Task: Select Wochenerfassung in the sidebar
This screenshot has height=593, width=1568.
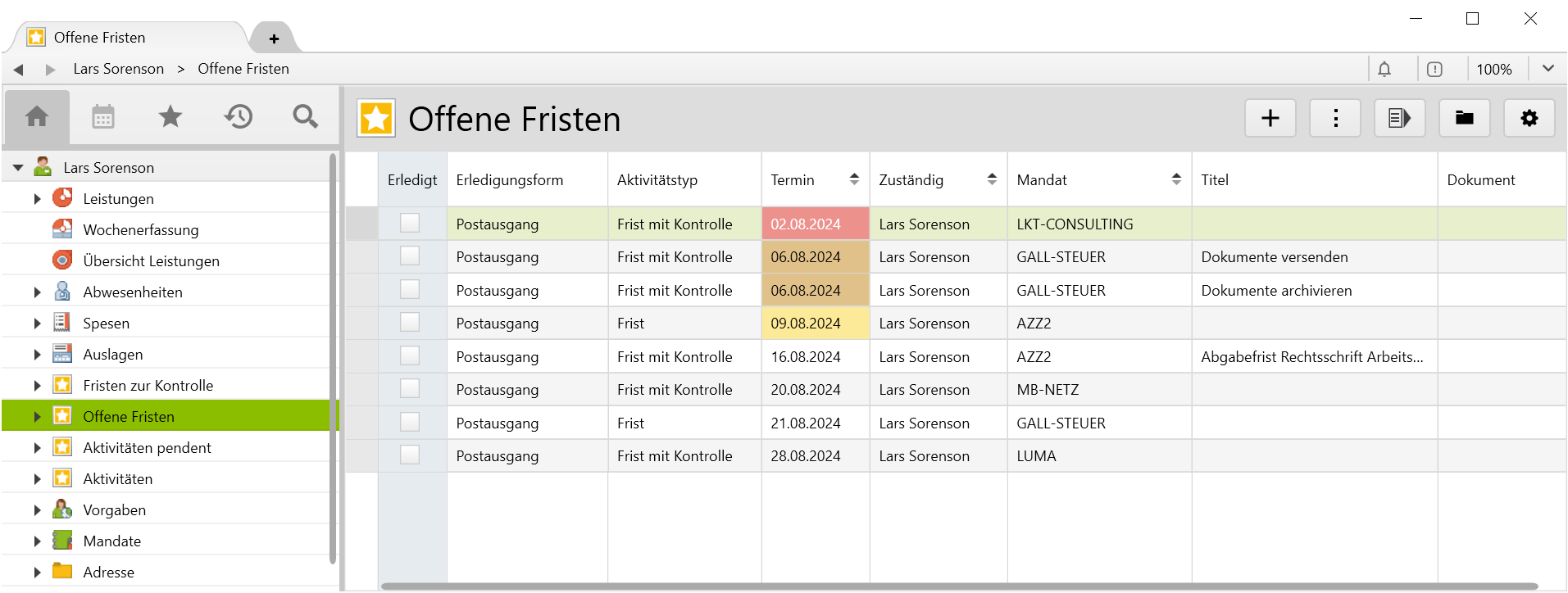Action: pos(140,230)
